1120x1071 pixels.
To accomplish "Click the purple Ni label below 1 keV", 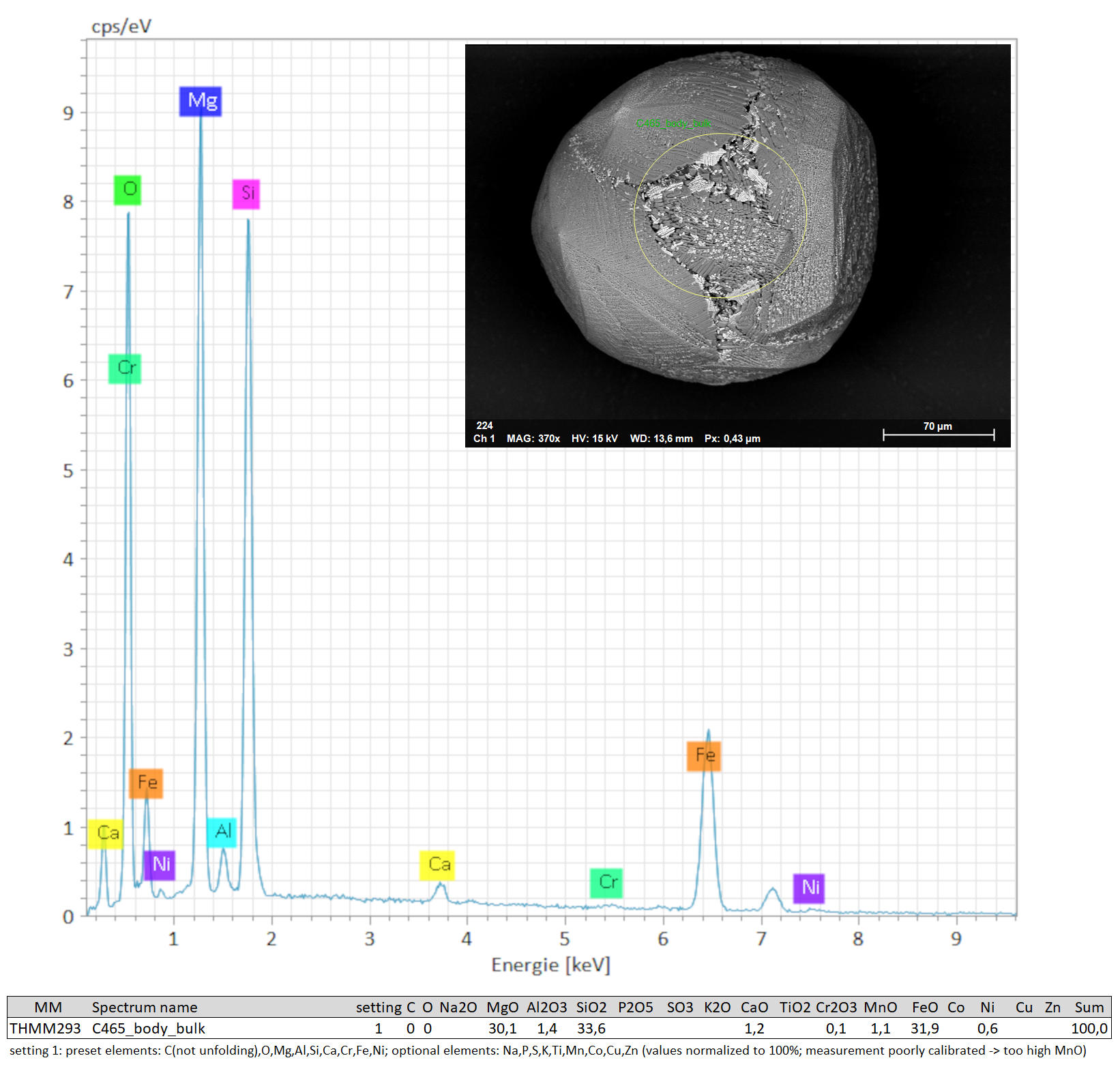I will 160,865.
